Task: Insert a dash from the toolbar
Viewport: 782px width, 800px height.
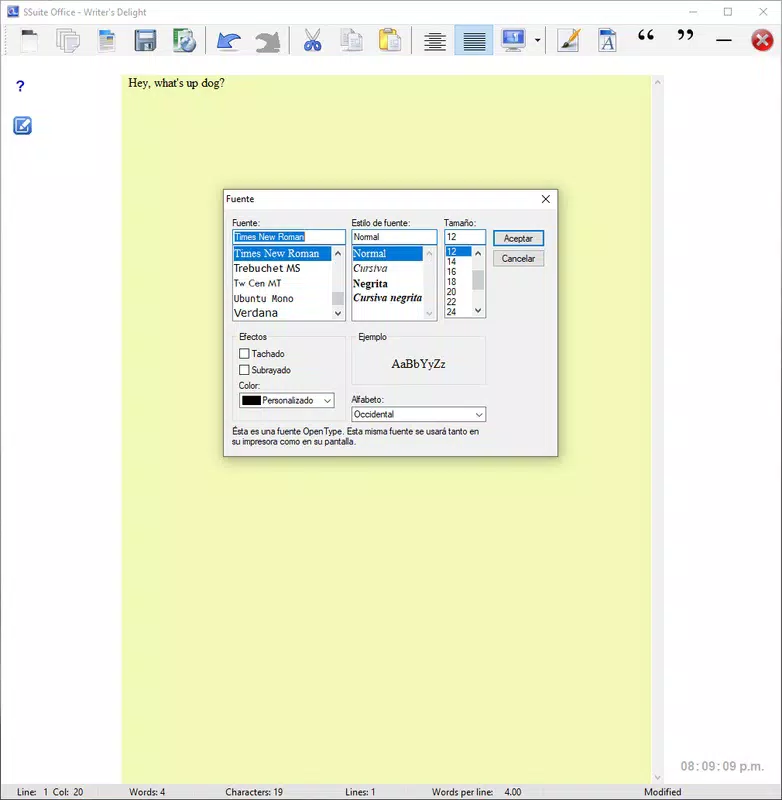Action: pyautogui.click(x=724, y=40)
